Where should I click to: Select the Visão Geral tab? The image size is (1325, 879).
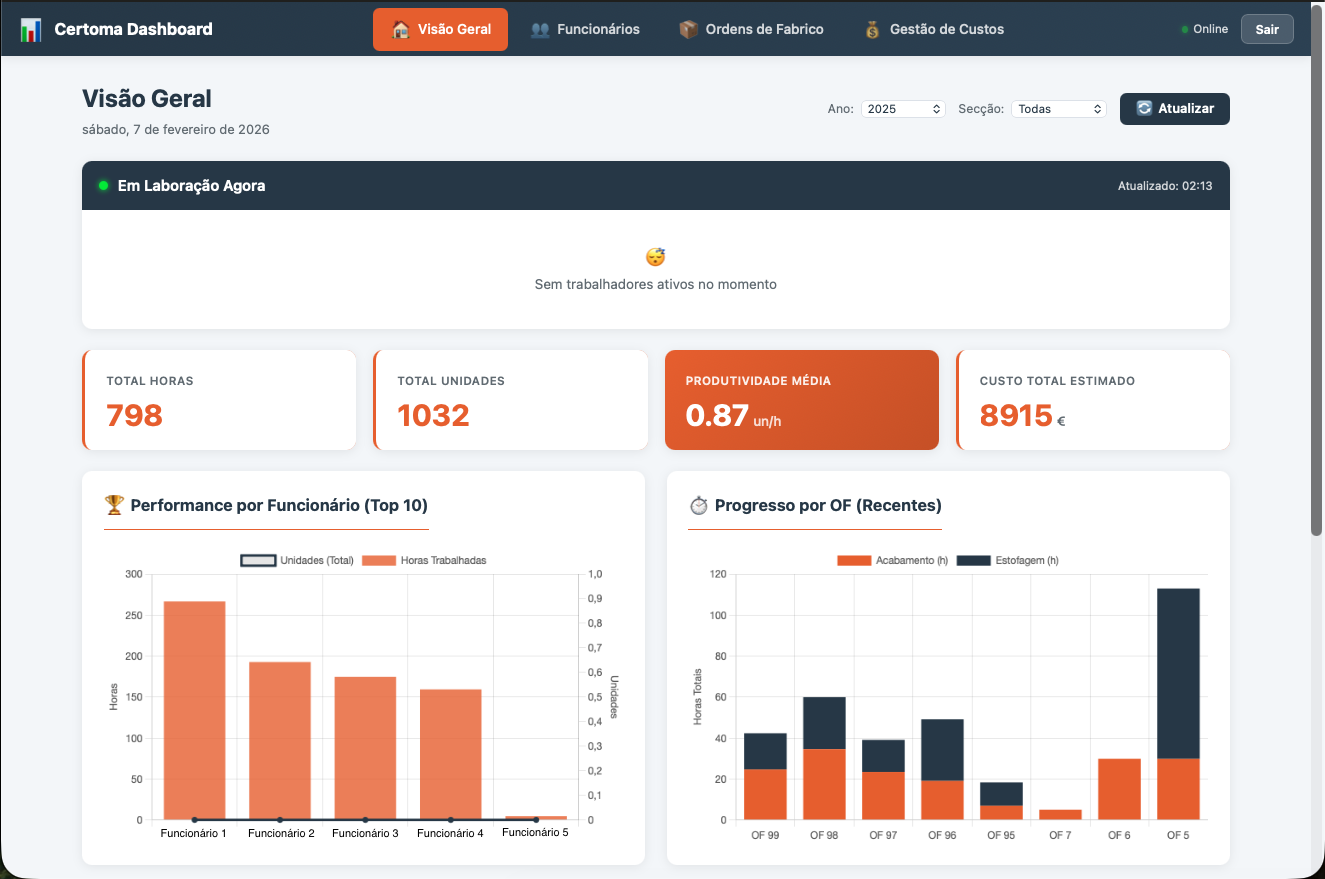440,29
